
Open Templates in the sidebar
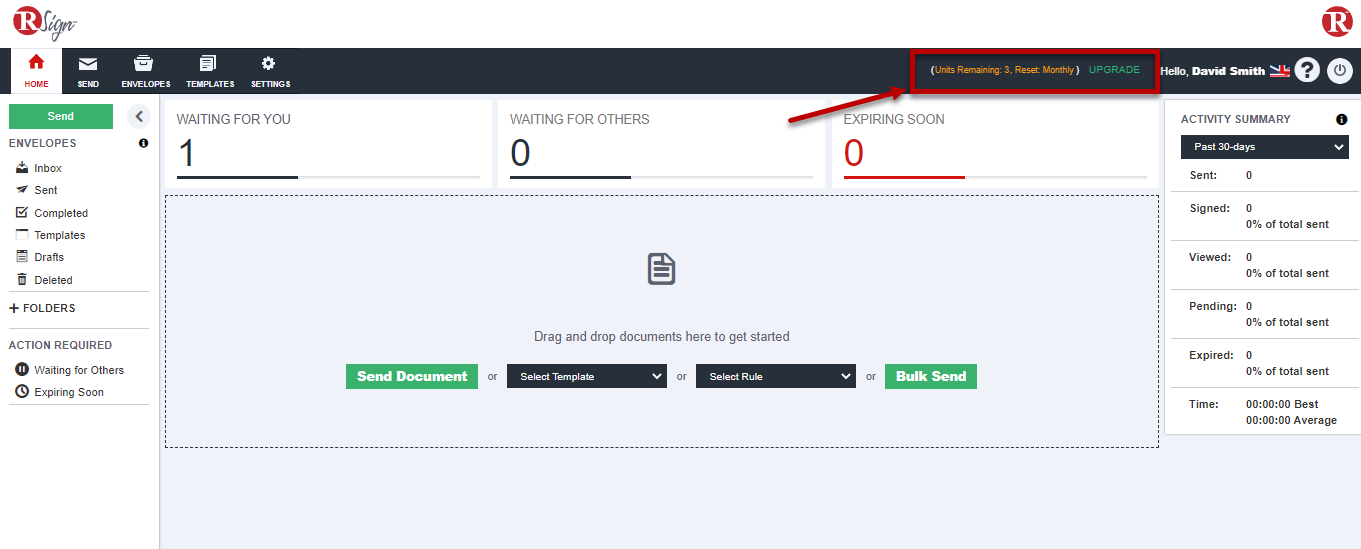(60, 235)
